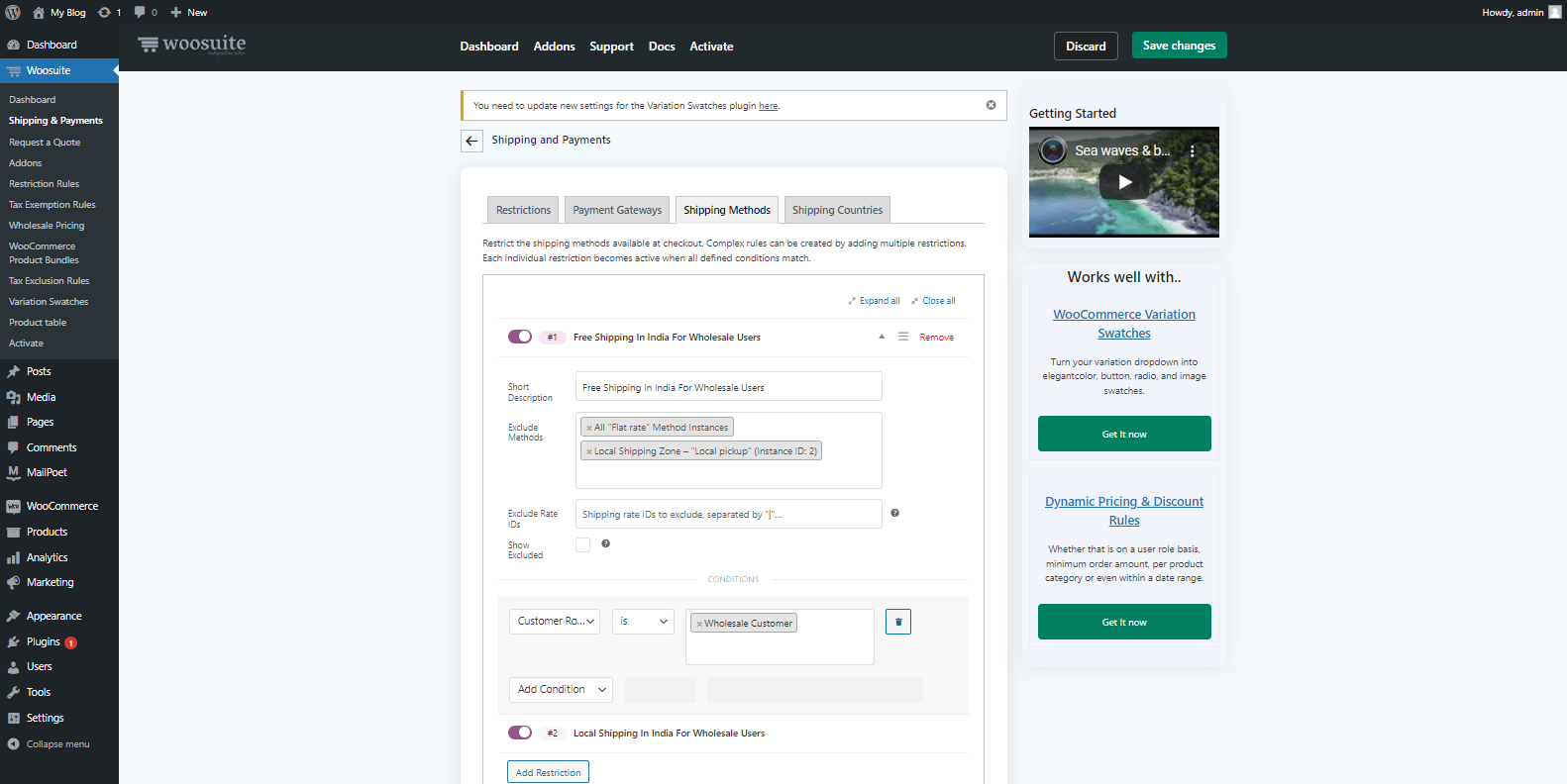1567x784 pixels.
Task: Delete the Customer Role condition
Action: tap(898, 622)
